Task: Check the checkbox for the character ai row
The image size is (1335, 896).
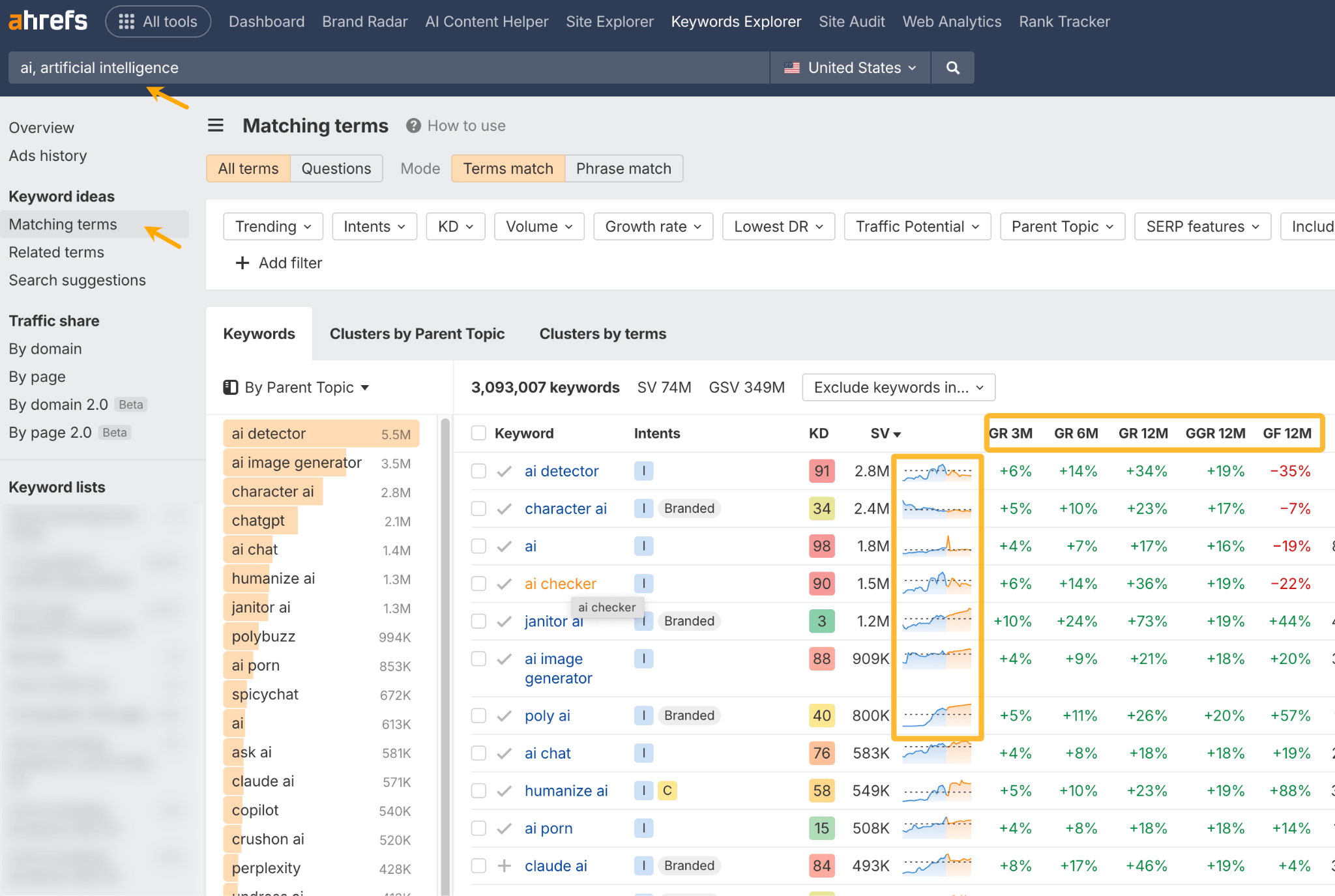Action: 478,508
